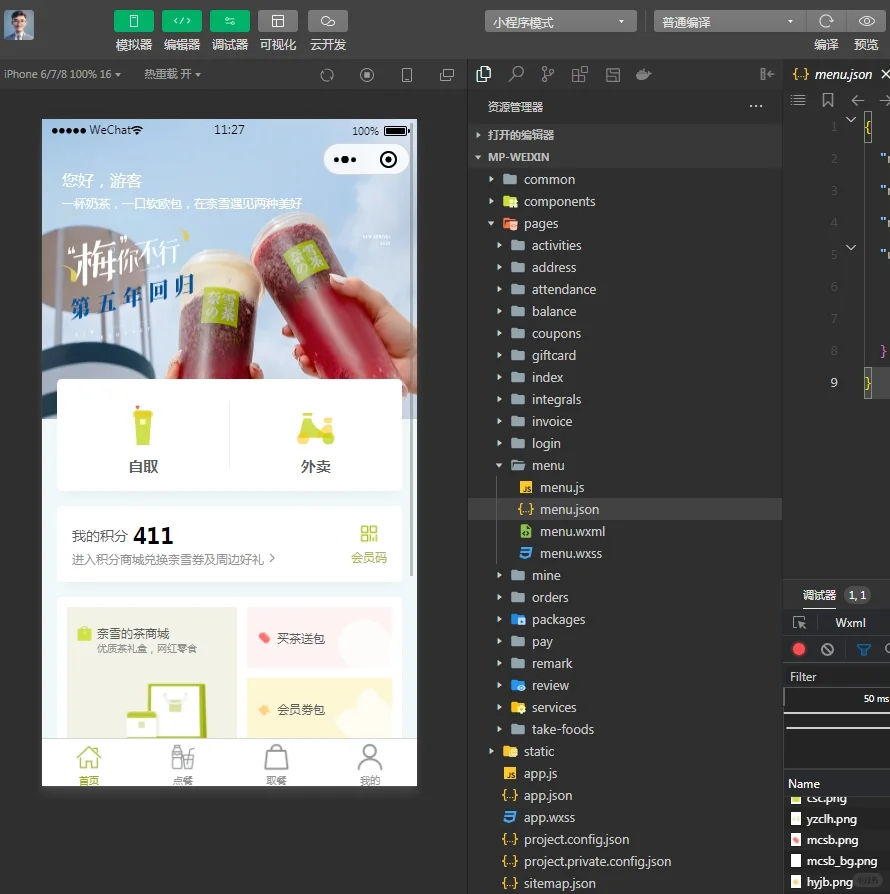Click the user avatar picture
Screen dimensions: 890x894
pyautogui.click(x=19, y=25)
